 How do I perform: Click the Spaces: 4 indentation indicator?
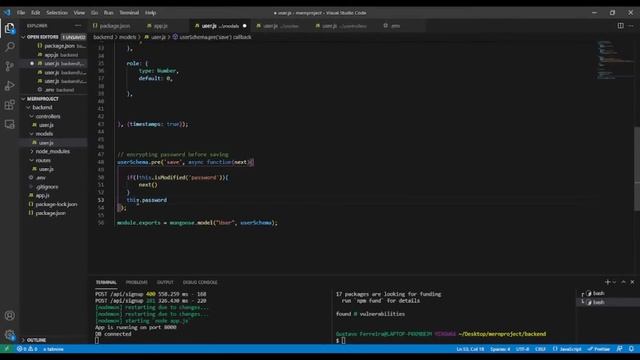pyautogui.click(x=500, y=349)
